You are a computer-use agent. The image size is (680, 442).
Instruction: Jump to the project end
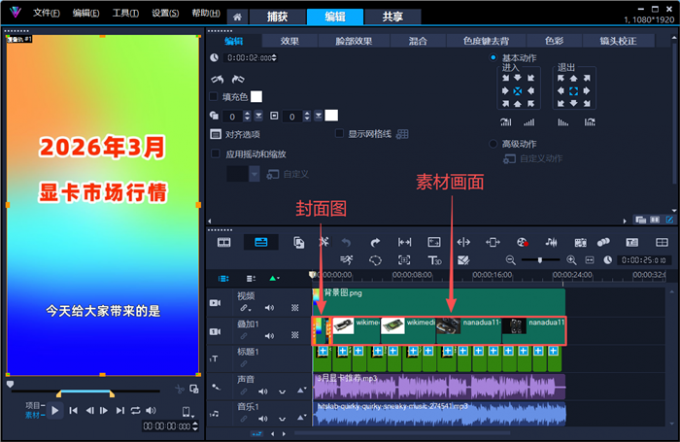pyautogui.click(x=120, y=410)
